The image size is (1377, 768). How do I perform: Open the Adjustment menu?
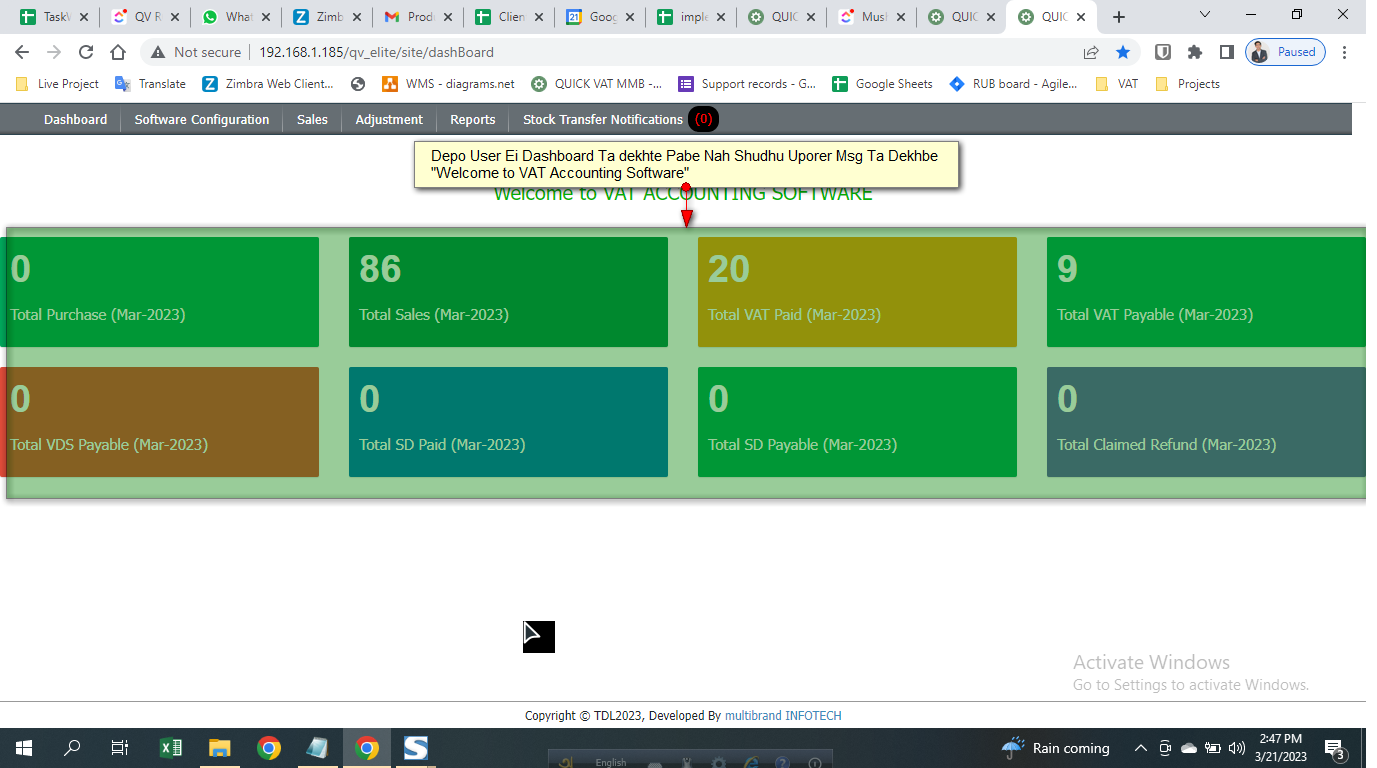[x=389, y=119]
